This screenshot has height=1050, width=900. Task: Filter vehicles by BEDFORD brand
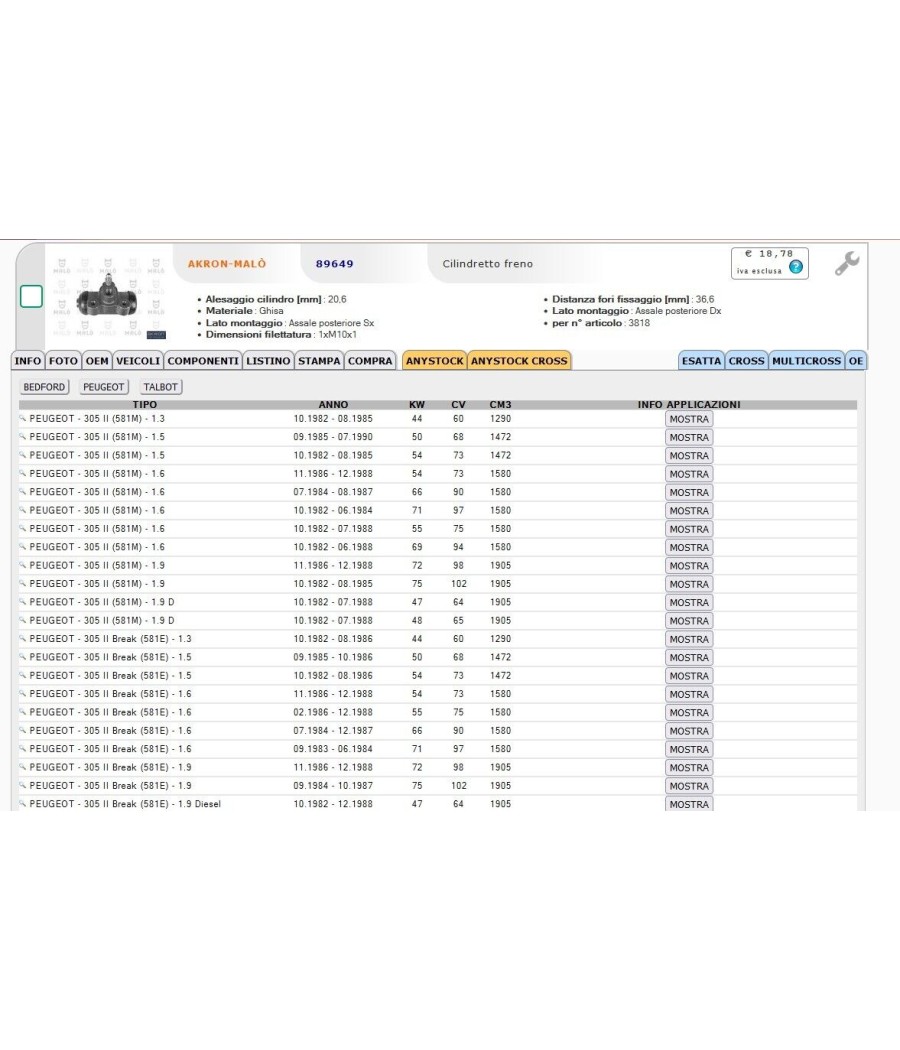coord(44,387)
